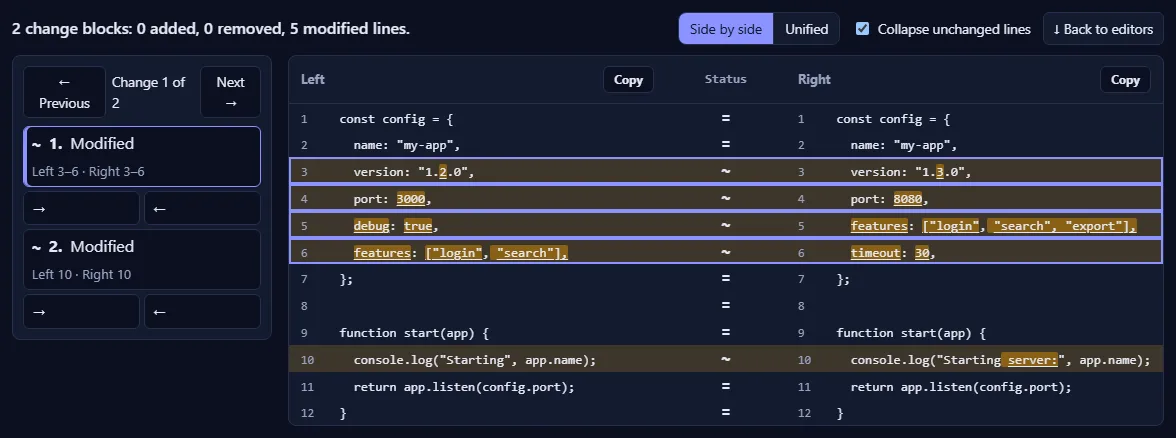Click left line debug: true
The image size is (1176, 438).
point(395,226)
